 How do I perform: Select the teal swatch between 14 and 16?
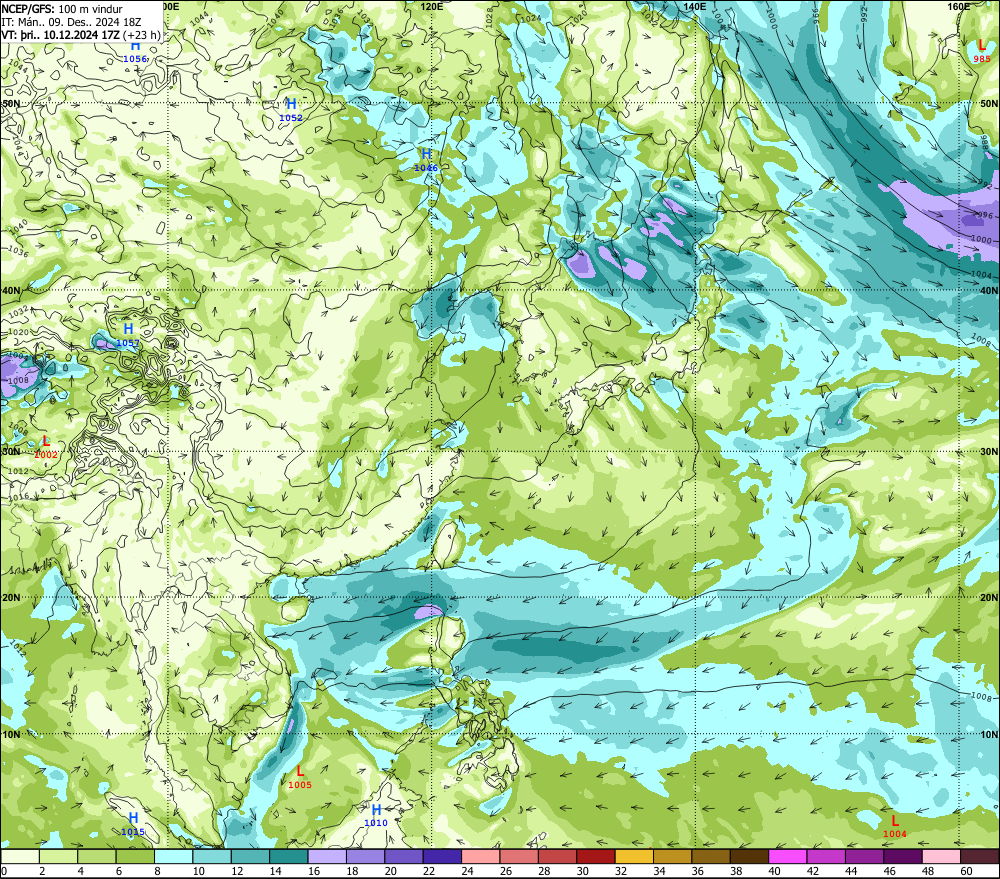click(289, 856)
